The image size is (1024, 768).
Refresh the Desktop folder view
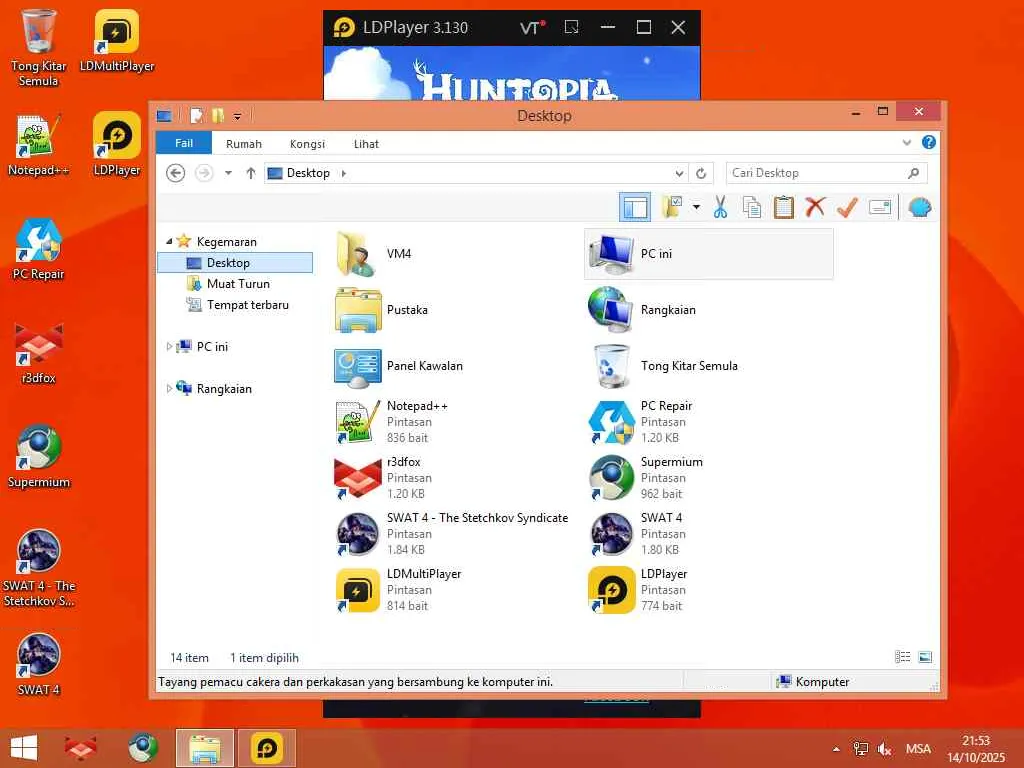tap(701, 174)
